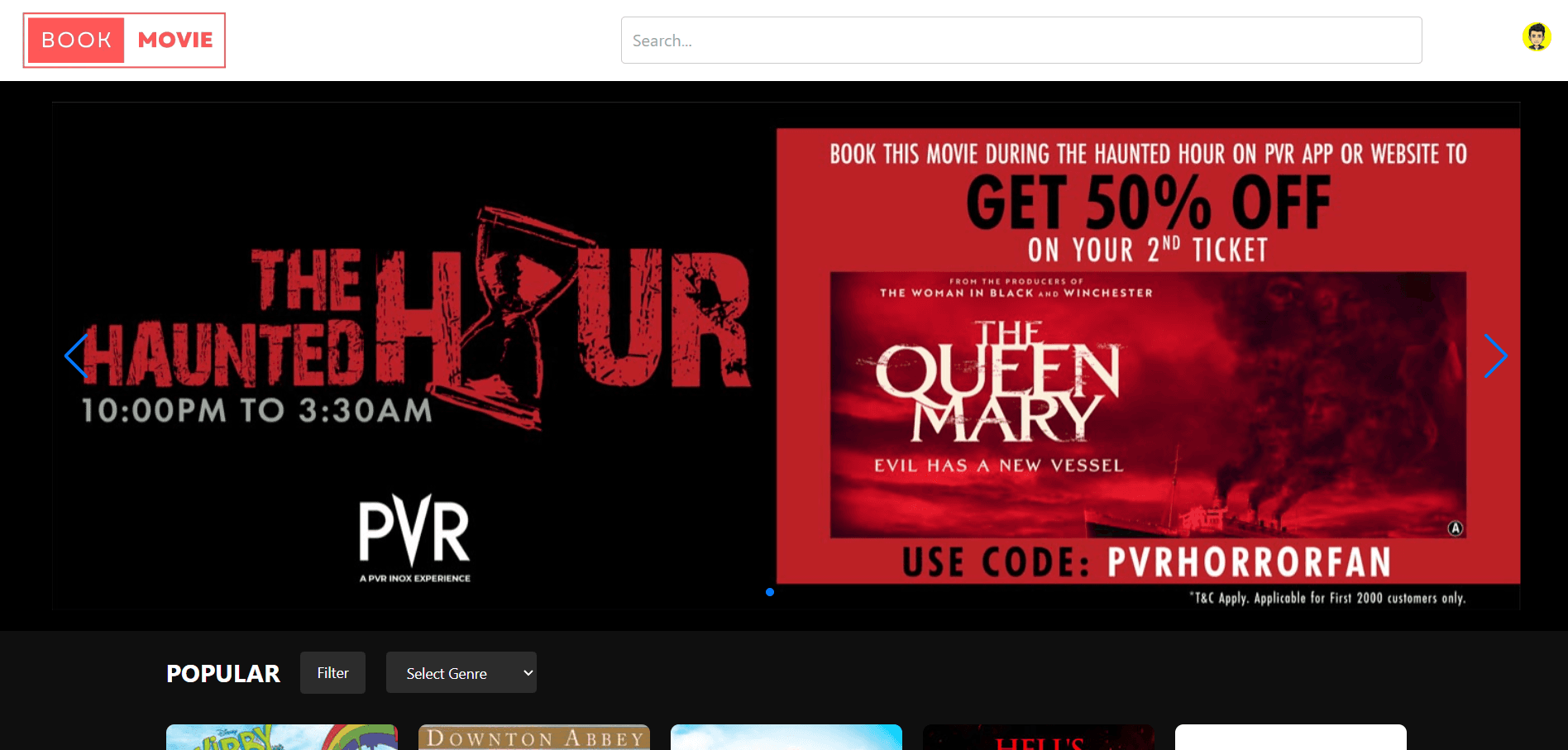Open the Select Genre dropdown
The image size is (1568, 750).
point(461,672)
